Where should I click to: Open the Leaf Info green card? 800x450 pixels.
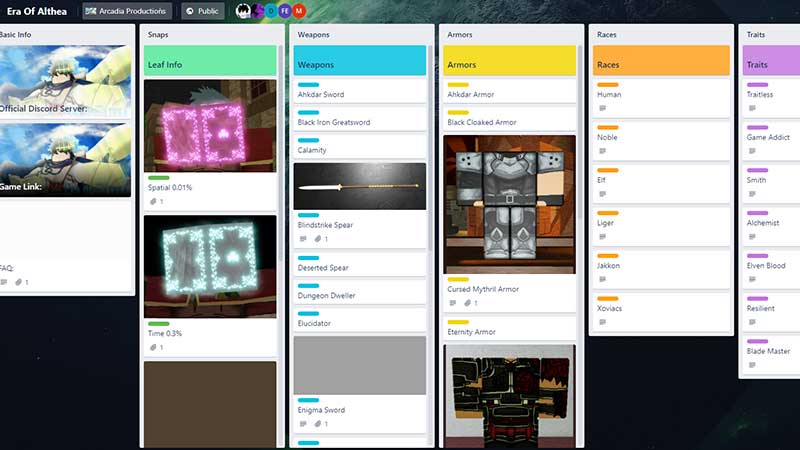click(210, 60)
